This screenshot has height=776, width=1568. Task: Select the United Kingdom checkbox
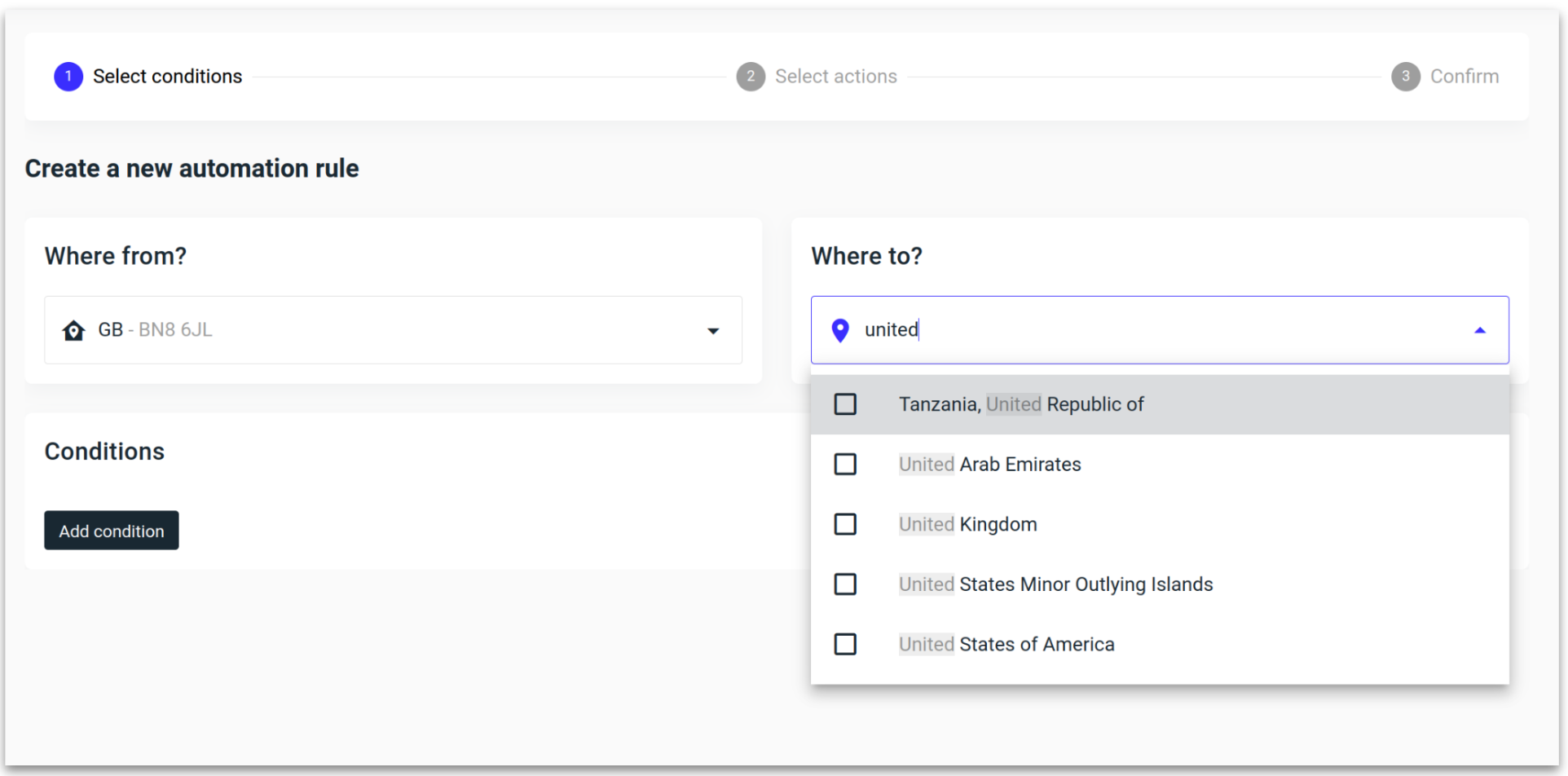845,524
